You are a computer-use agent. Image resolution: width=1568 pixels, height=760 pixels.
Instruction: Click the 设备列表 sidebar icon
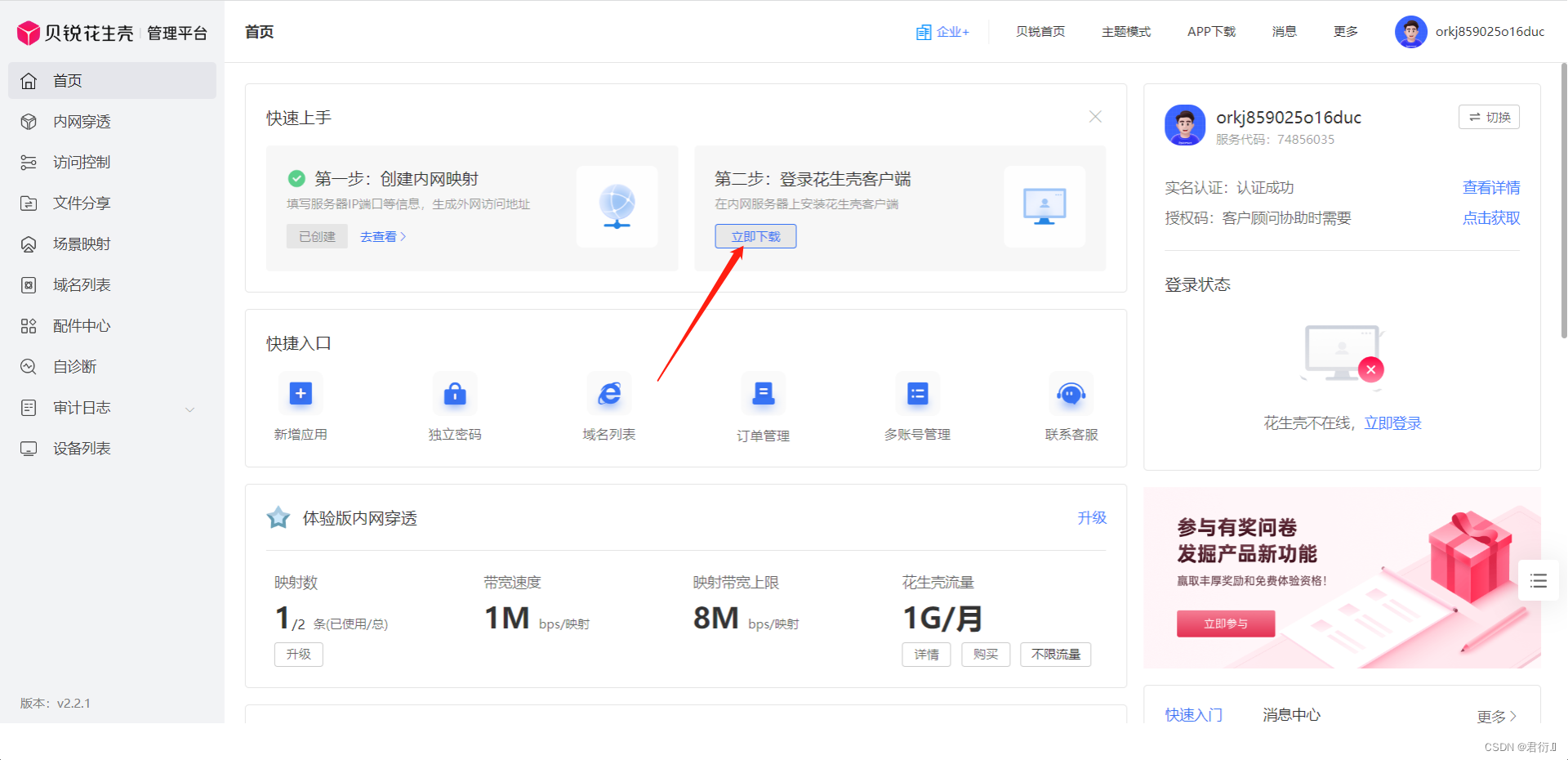coord(29,449)
